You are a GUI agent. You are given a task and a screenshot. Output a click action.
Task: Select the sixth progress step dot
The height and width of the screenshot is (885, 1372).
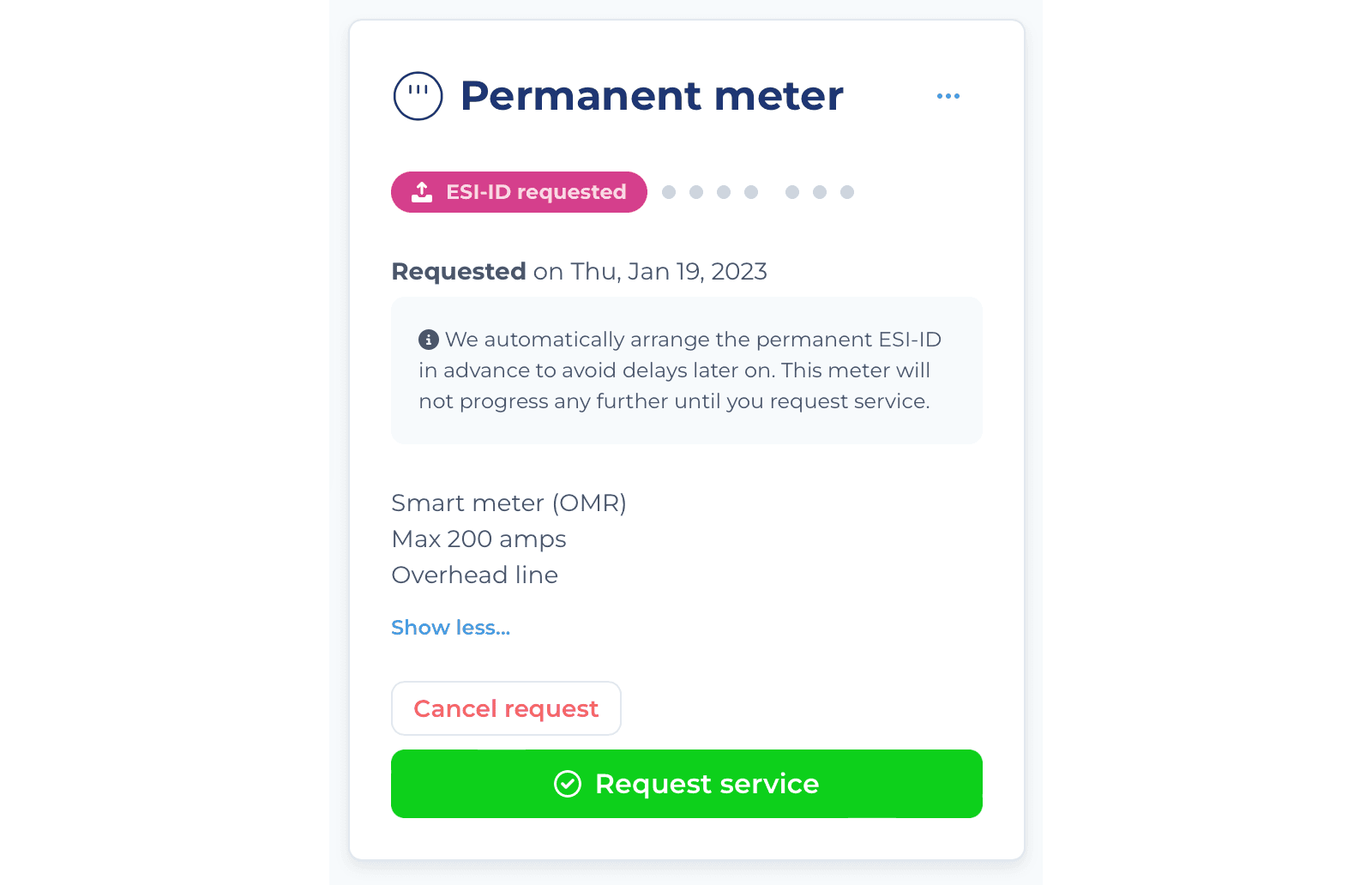[820, 192]
